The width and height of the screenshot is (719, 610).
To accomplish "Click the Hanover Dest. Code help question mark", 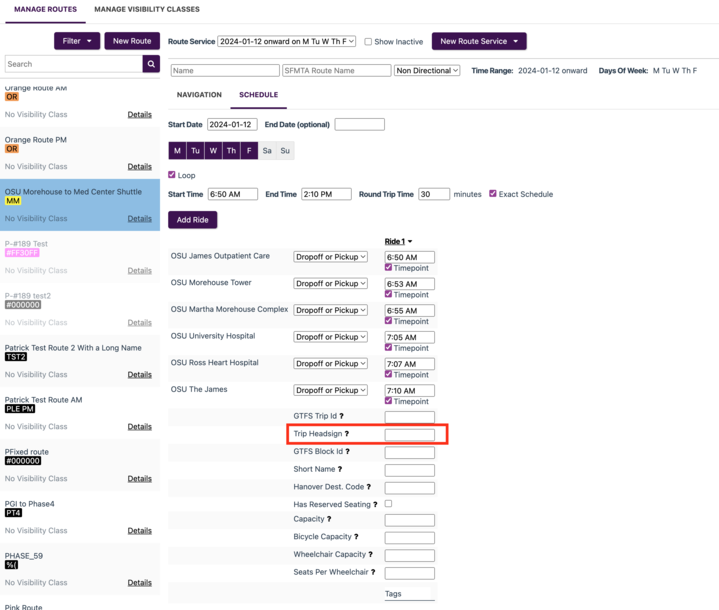I will (369, 487).
